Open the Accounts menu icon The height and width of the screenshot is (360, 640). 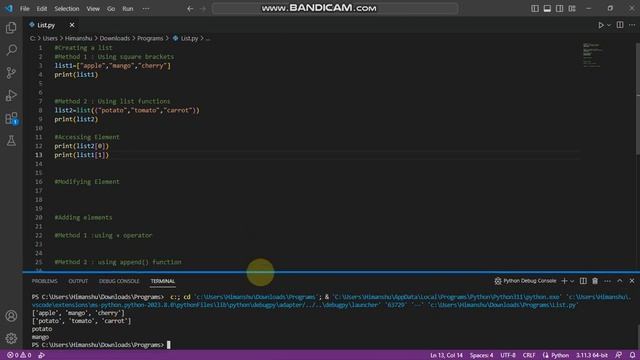(11, 316)
